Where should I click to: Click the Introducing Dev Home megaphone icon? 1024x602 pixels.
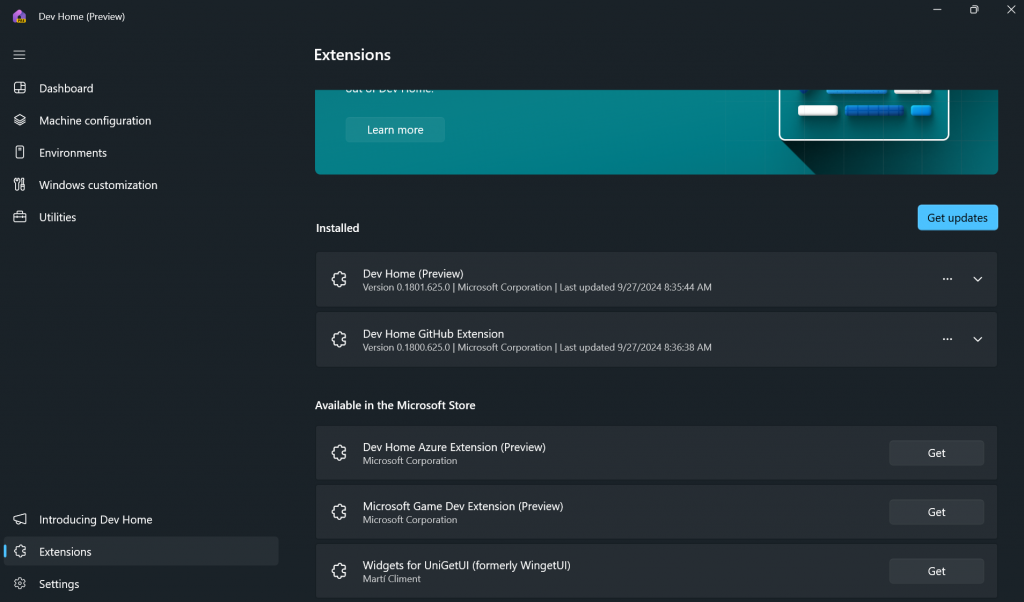tap(20, 520)
